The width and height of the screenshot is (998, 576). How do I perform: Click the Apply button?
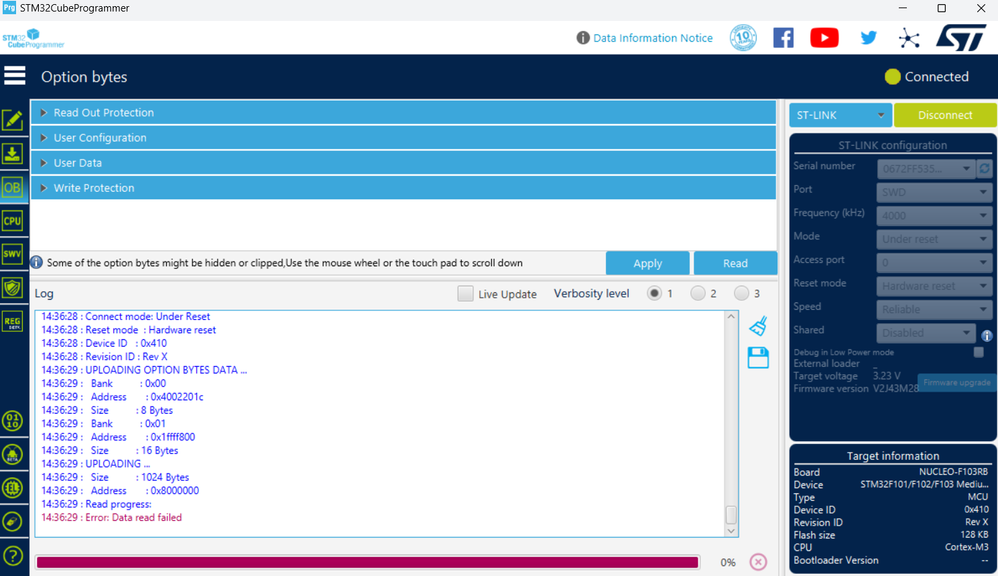pos(647,263)
